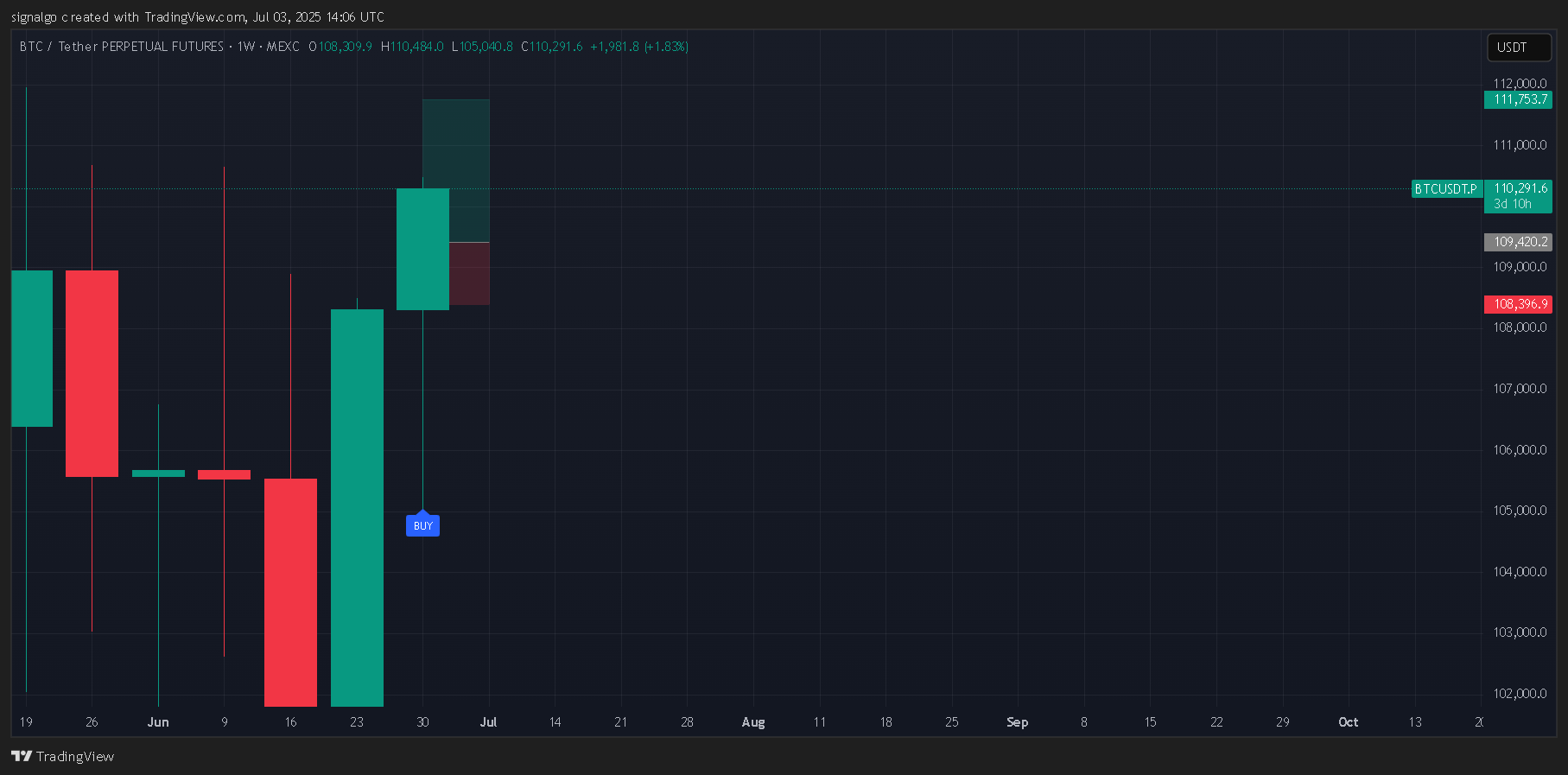
Task: Click the red candle for the week of 16
Action: click(290, 593)
